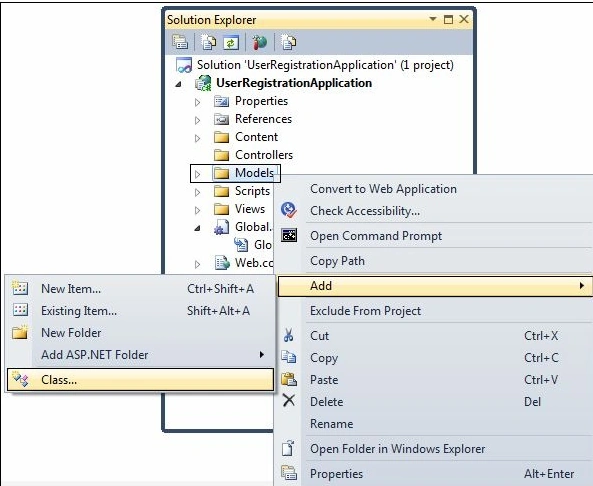Viewport: 593px width, 486px height.
Task: Choose Class... from the Add submenu
Action: point(140,379)
